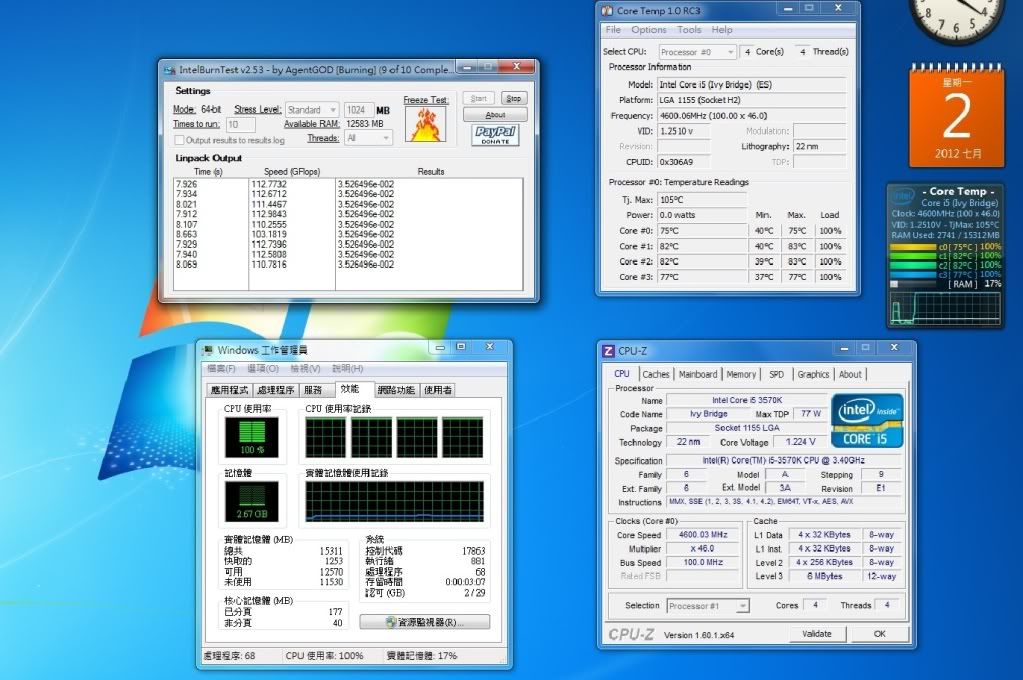Click the Linpack Output results list

pyautogui.click(x=348, y=234)
